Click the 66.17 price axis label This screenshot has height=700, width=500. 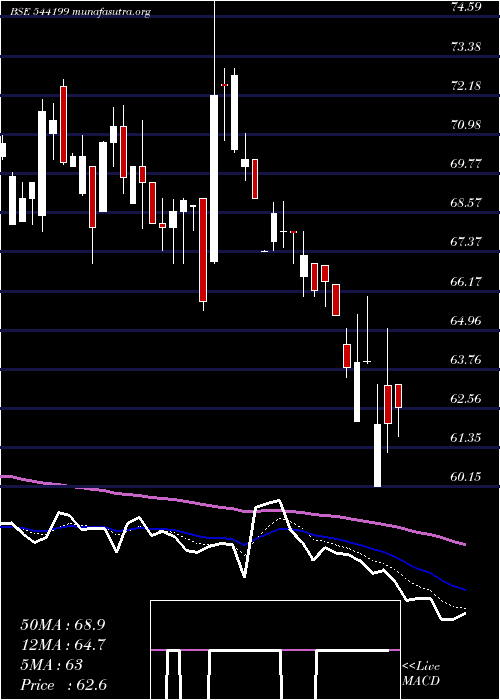click(x=467, y=281)
